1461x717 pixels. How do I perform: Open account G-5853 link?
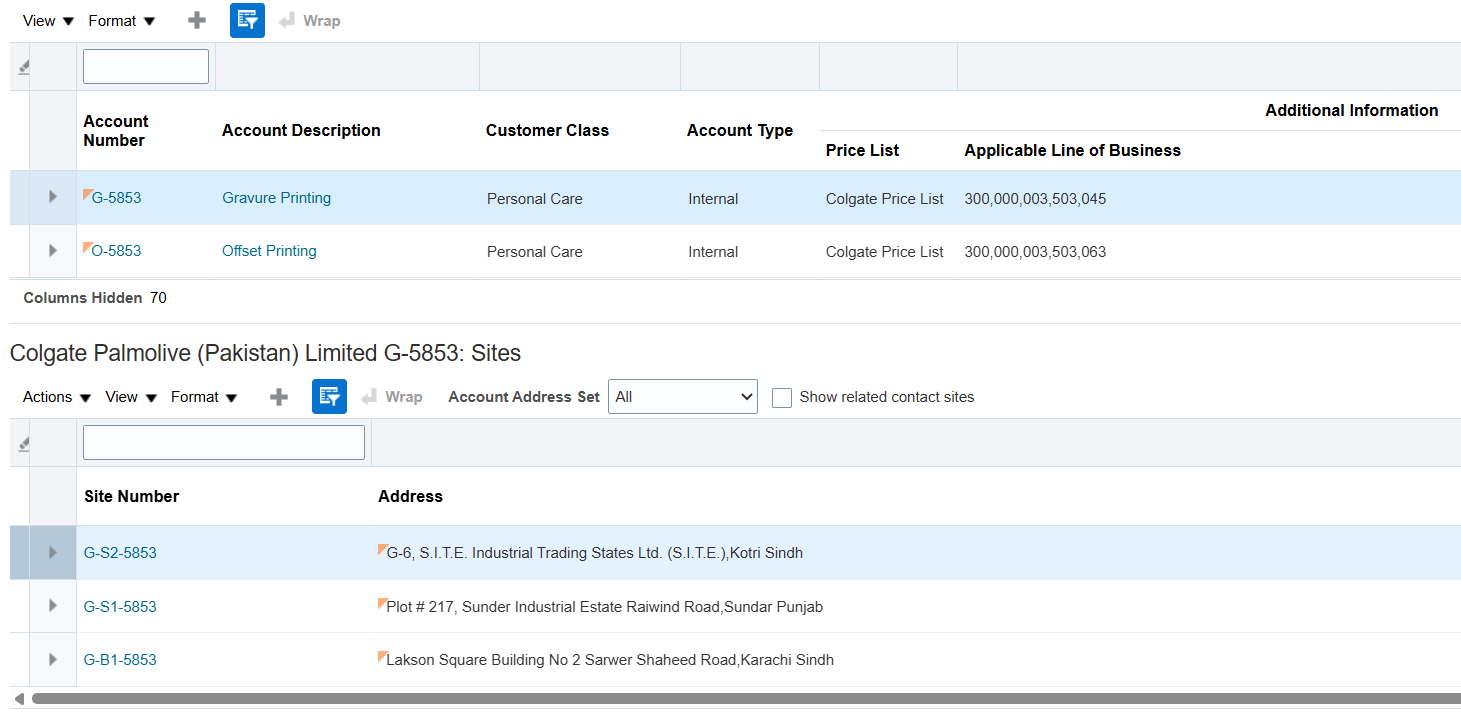pos(116,198)
